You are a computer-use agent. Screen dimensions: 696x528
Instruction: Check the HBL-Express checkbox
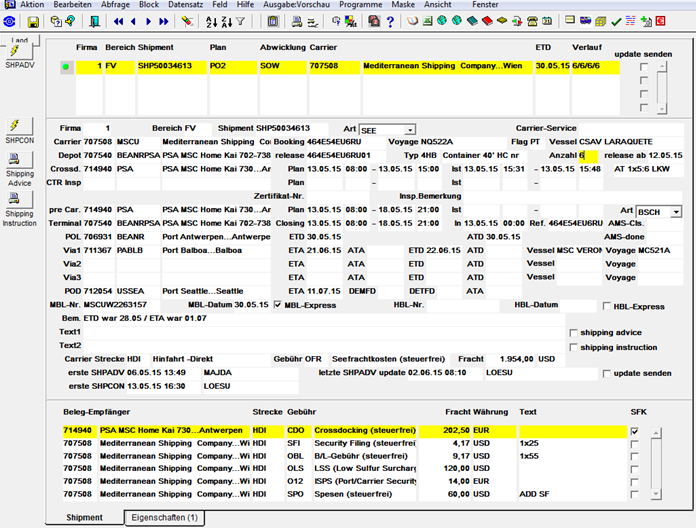coord(607,306)
